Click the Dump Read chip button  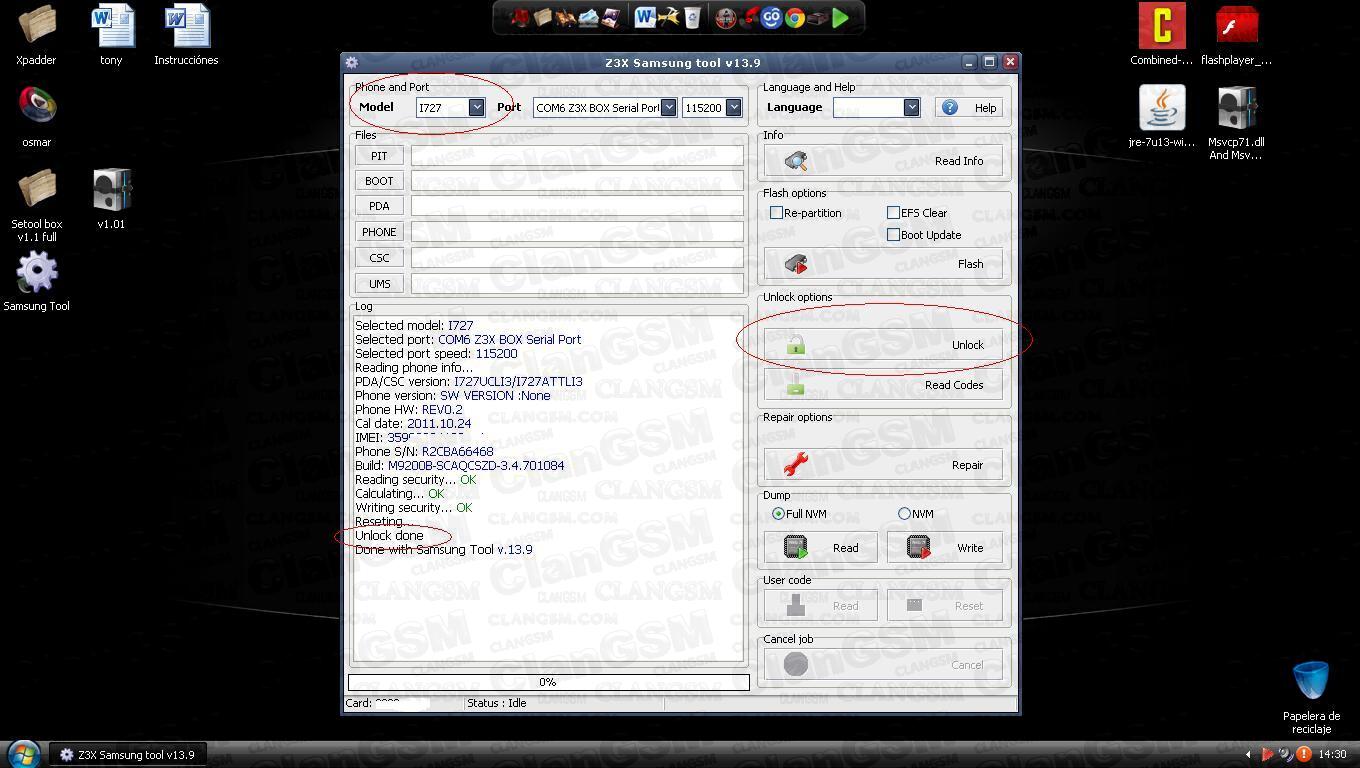click(x=821, y=548)
